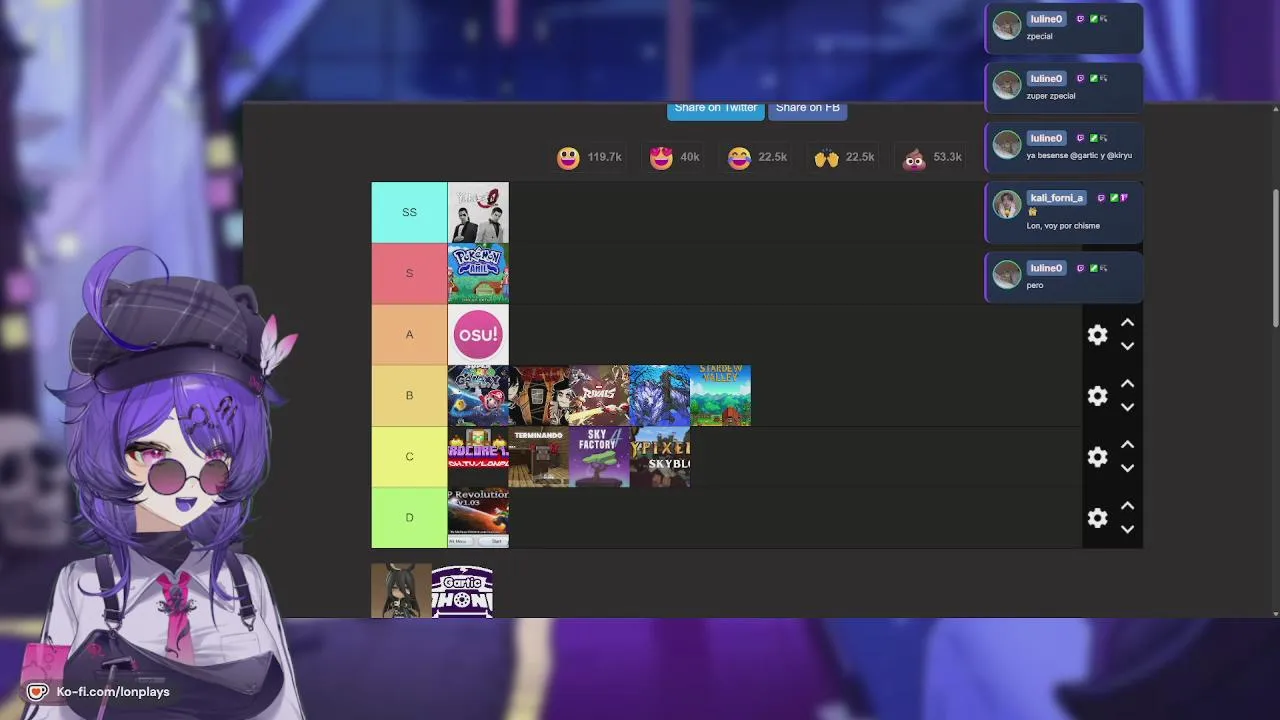This screenshot has height=720, width=1280.
Task: Click the 'ya besense @gartic y @kiryu' message
Action: tap(1079, 156)
